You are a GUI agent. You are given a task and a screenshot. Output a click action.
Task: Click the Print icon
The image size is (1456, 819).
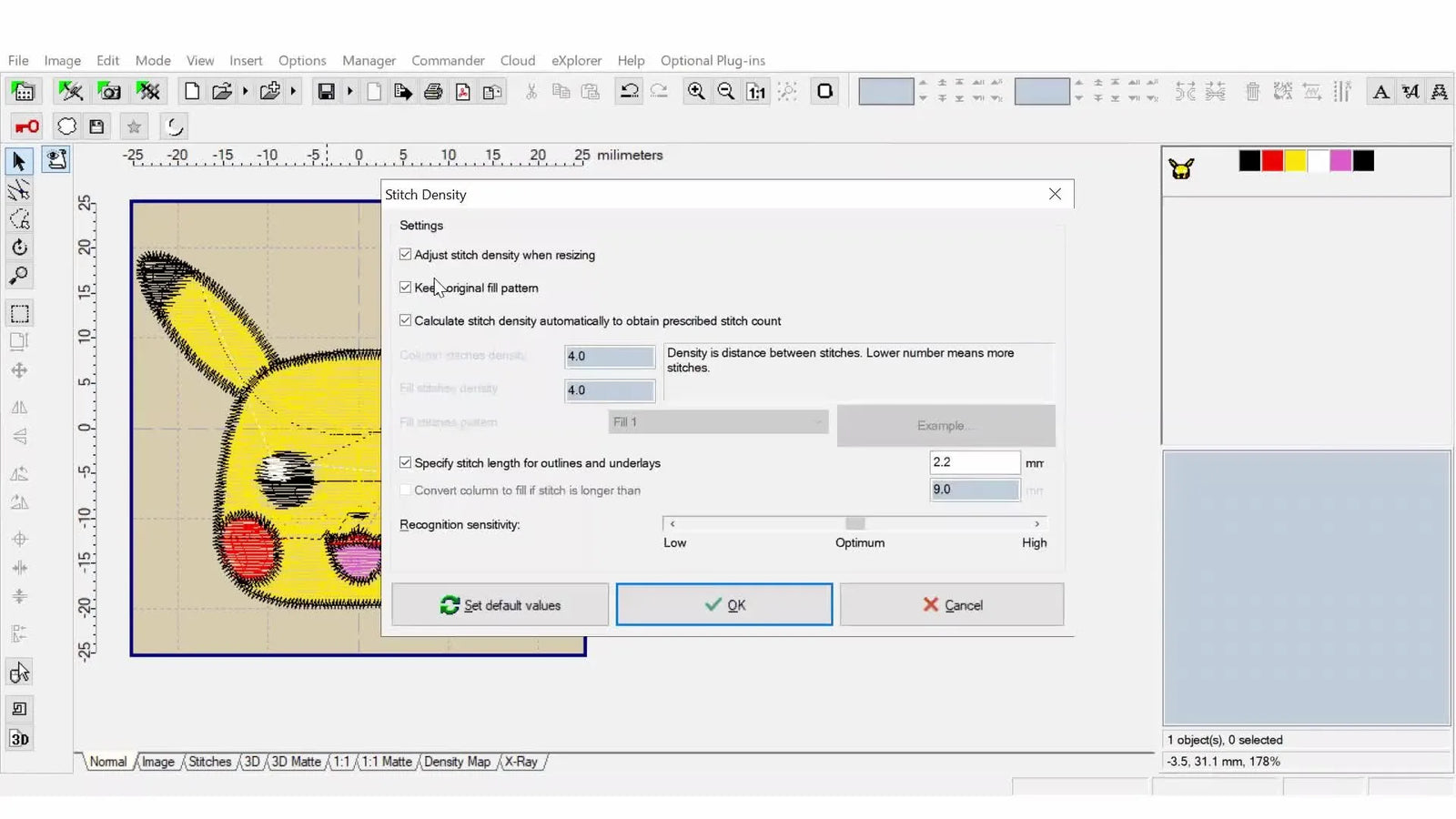pos(433,91)
